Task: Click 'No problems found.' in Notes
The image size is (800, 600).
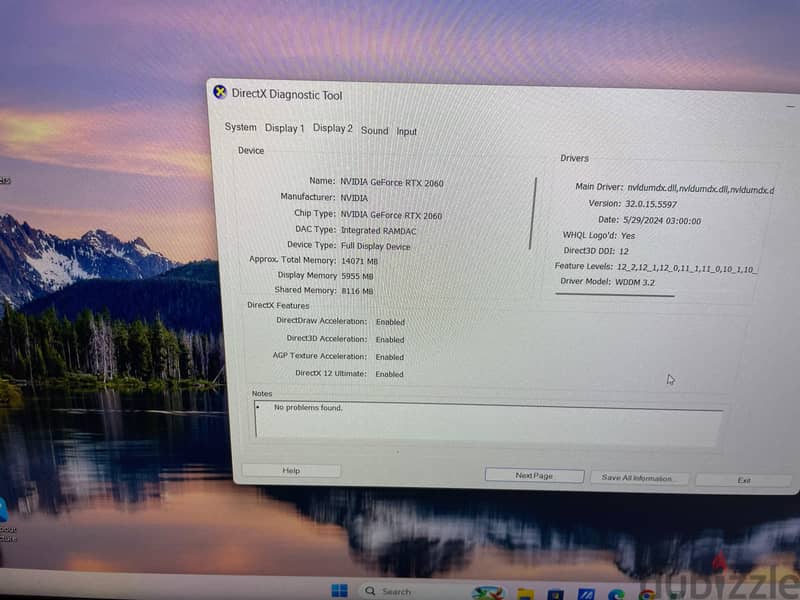Action: [308, 407]
